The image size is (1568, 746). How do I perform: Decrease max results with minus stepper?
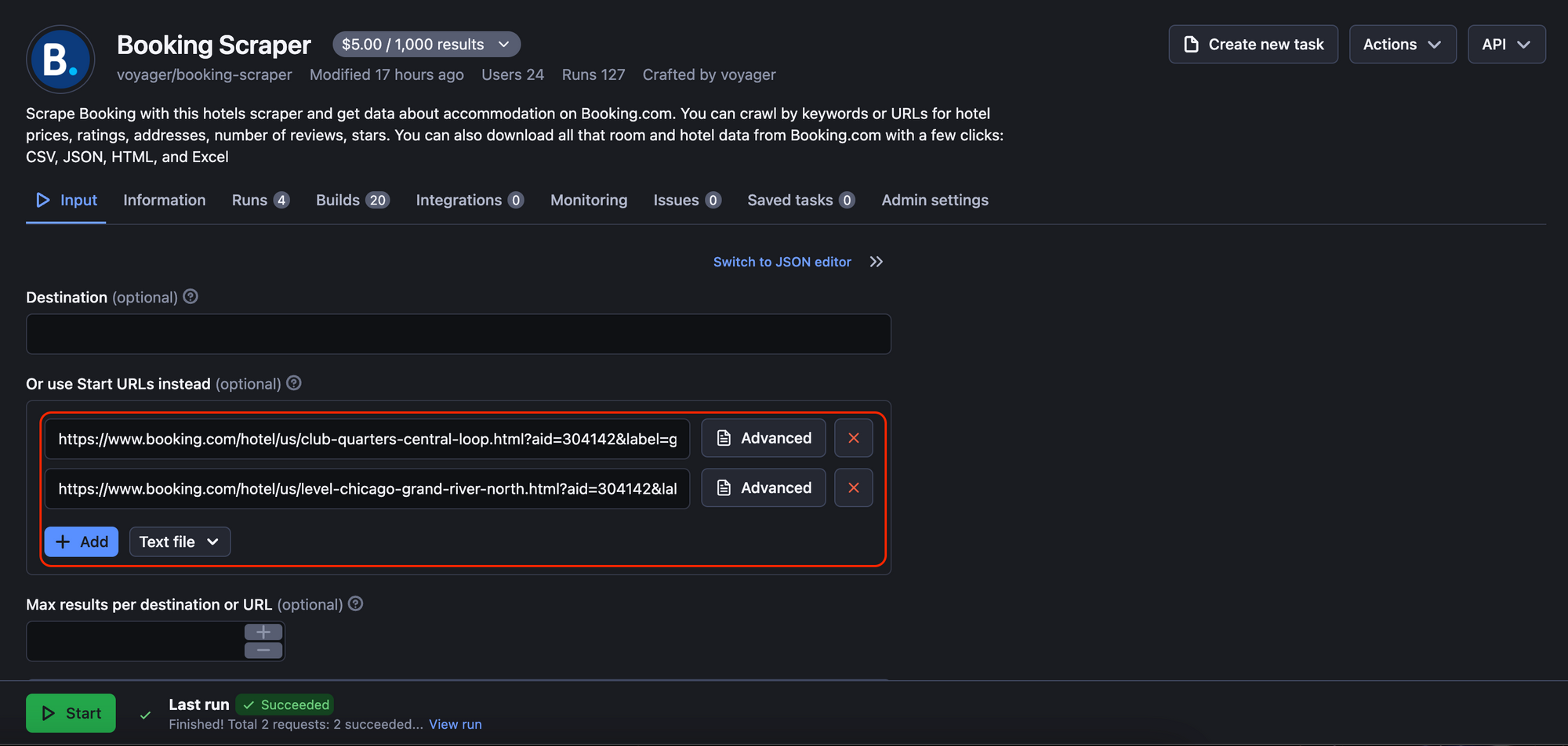(263, 650)
